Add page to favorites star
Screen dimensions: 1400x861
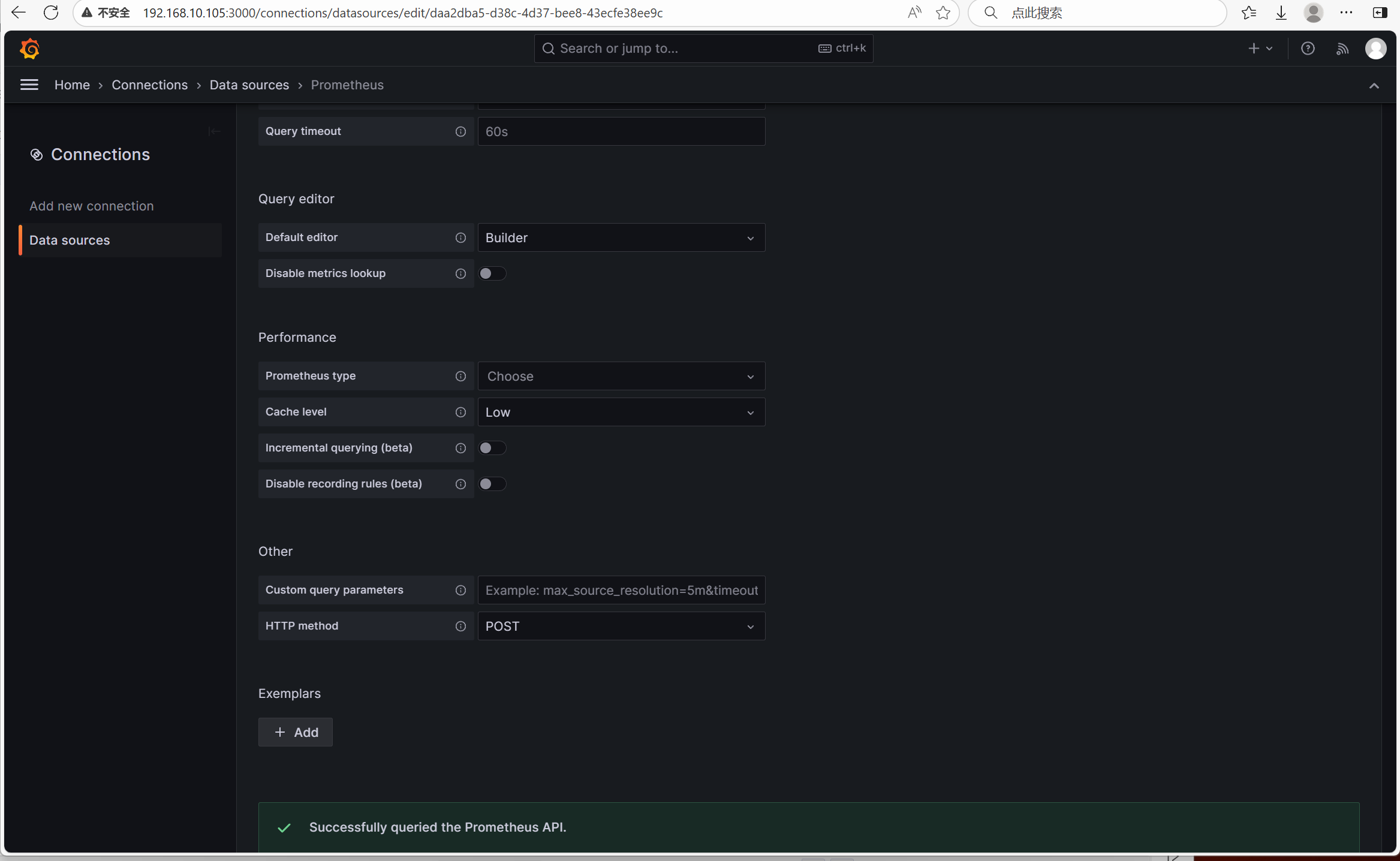[943, 13]
